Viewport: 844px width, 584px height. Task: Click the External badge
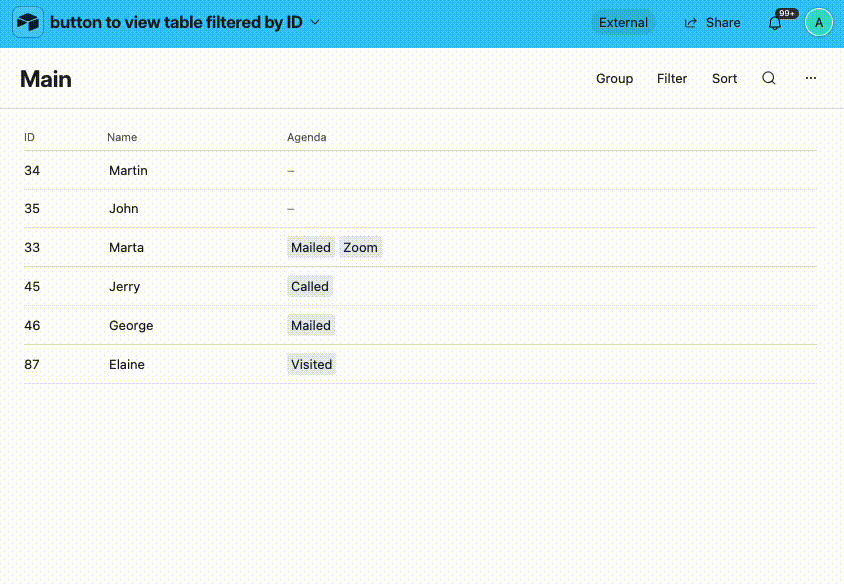623,23
